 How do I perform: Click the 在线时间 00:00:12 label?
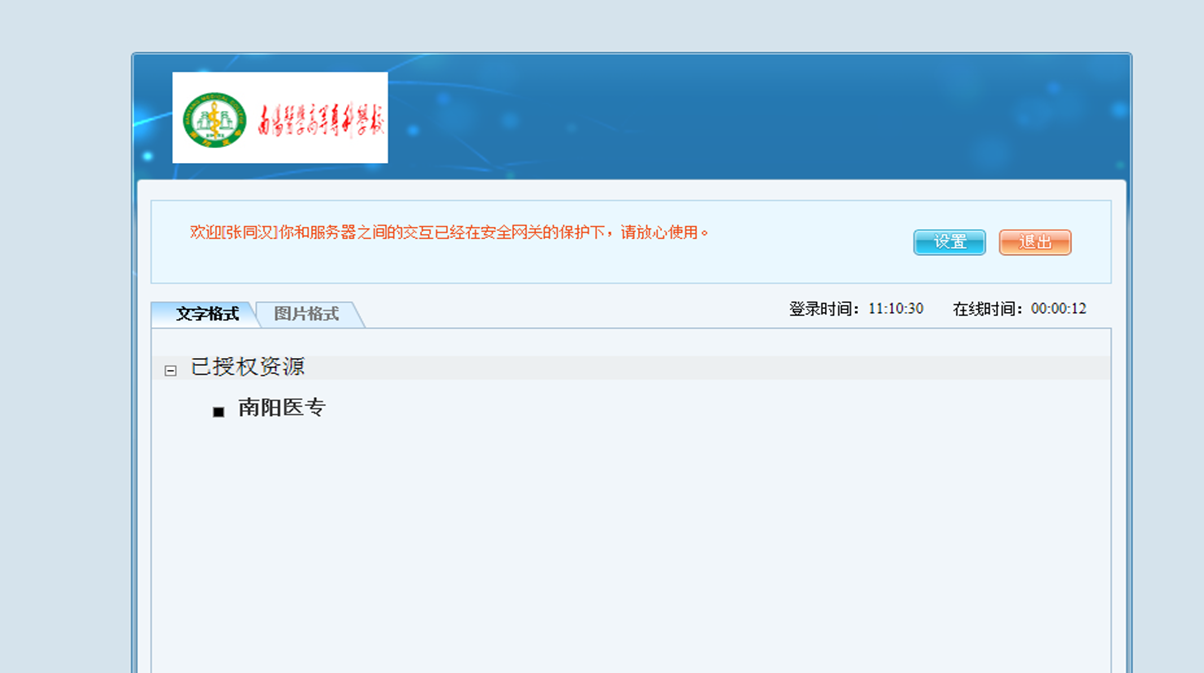1020,309
